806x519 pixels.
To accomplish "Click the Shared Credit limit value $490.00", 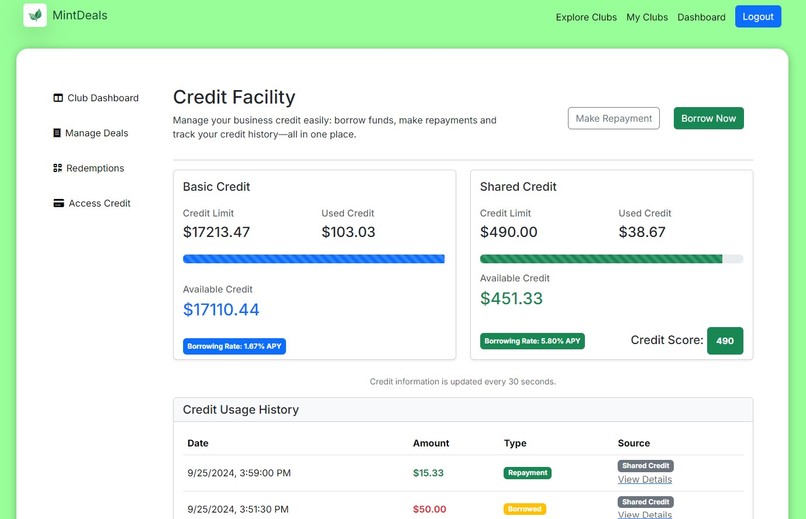I will [508, 232].
